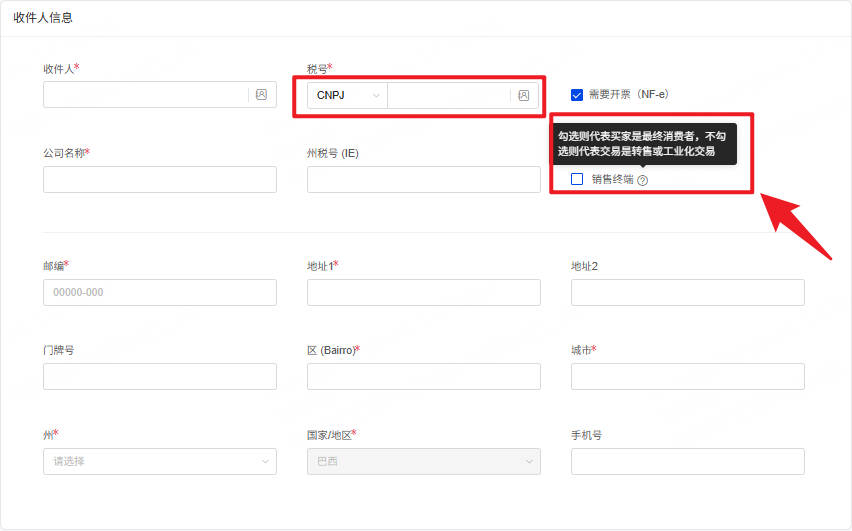The height and width of the screenshot is (531, 852).
Task: Click the 邮编 field label
Action: pos(57,266)
